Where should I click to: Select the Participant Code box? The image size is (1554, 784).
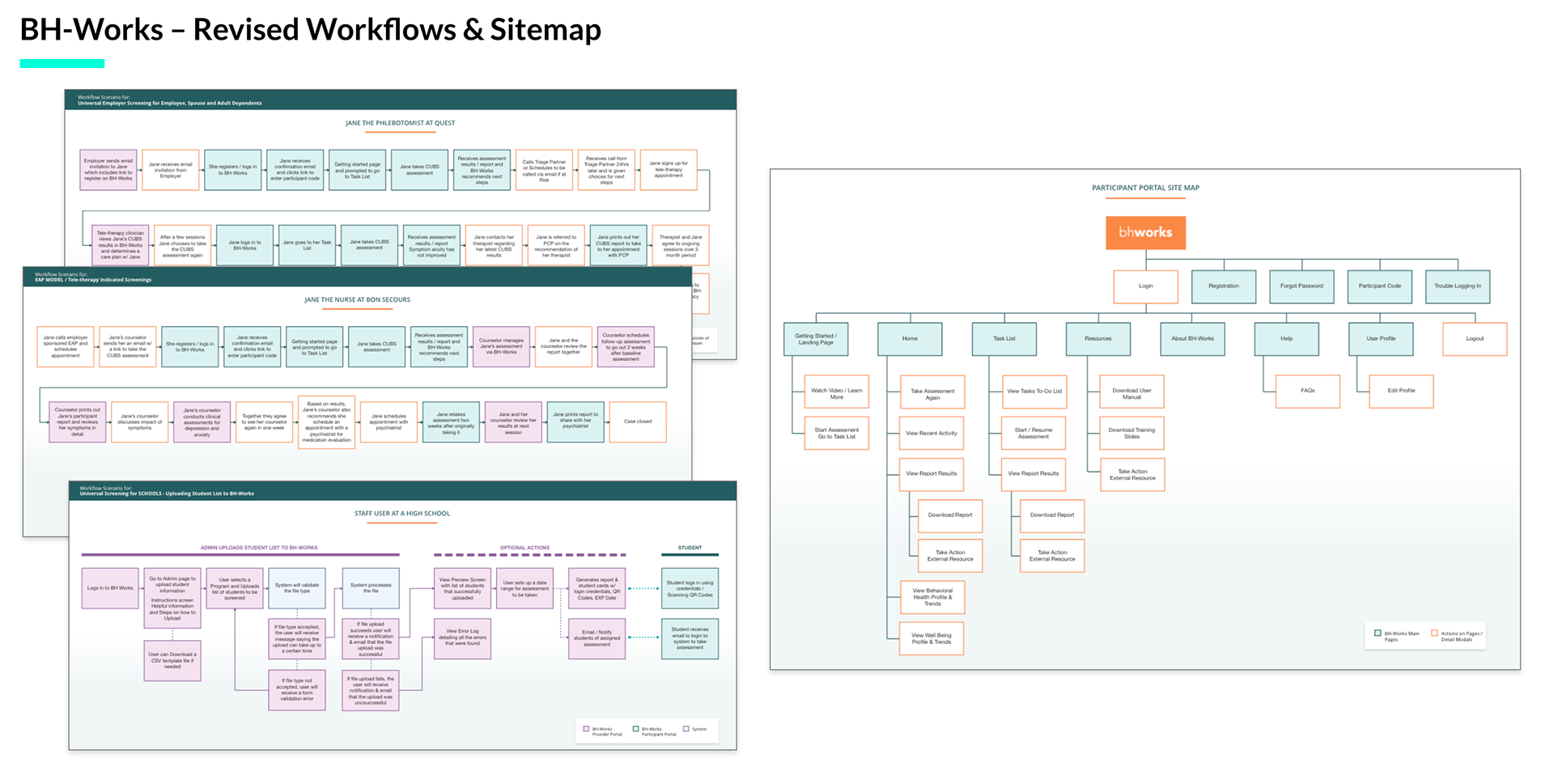coord(1379,286)
